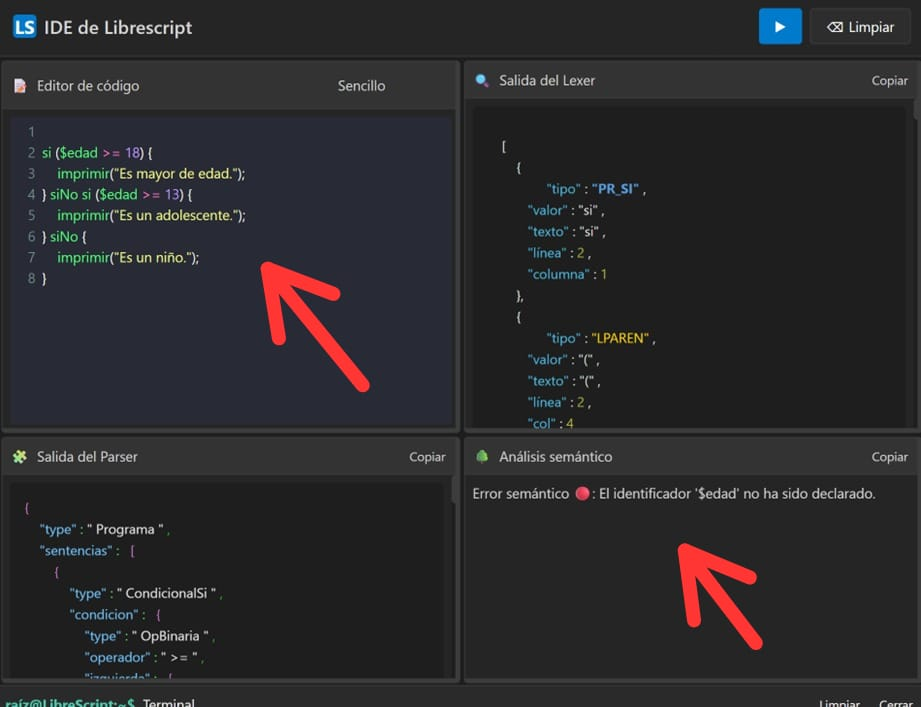The width and height of the screenshot is (921, 707).
Task: Click the Editor de código panel title
Action: tap(88, 86)
